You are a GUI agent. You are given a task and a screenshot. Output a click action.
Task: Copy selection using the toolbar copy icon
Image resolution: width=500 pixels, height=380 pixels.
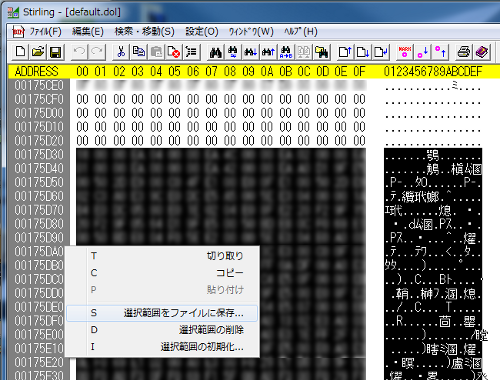coord(139,52)
